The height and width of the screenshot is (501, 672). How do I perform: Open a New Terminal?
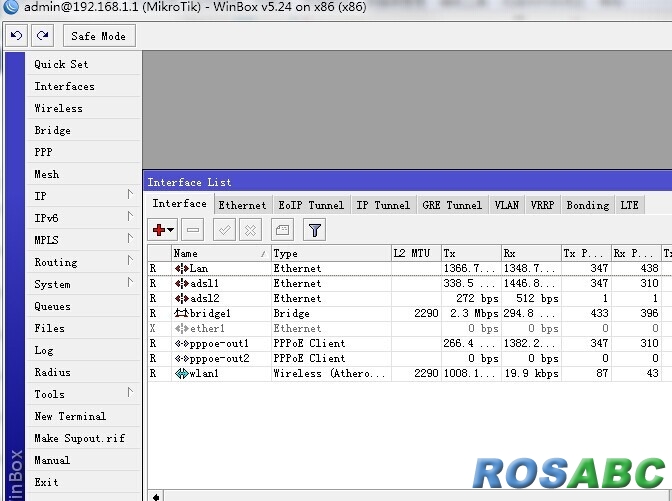tap(84, 416)
